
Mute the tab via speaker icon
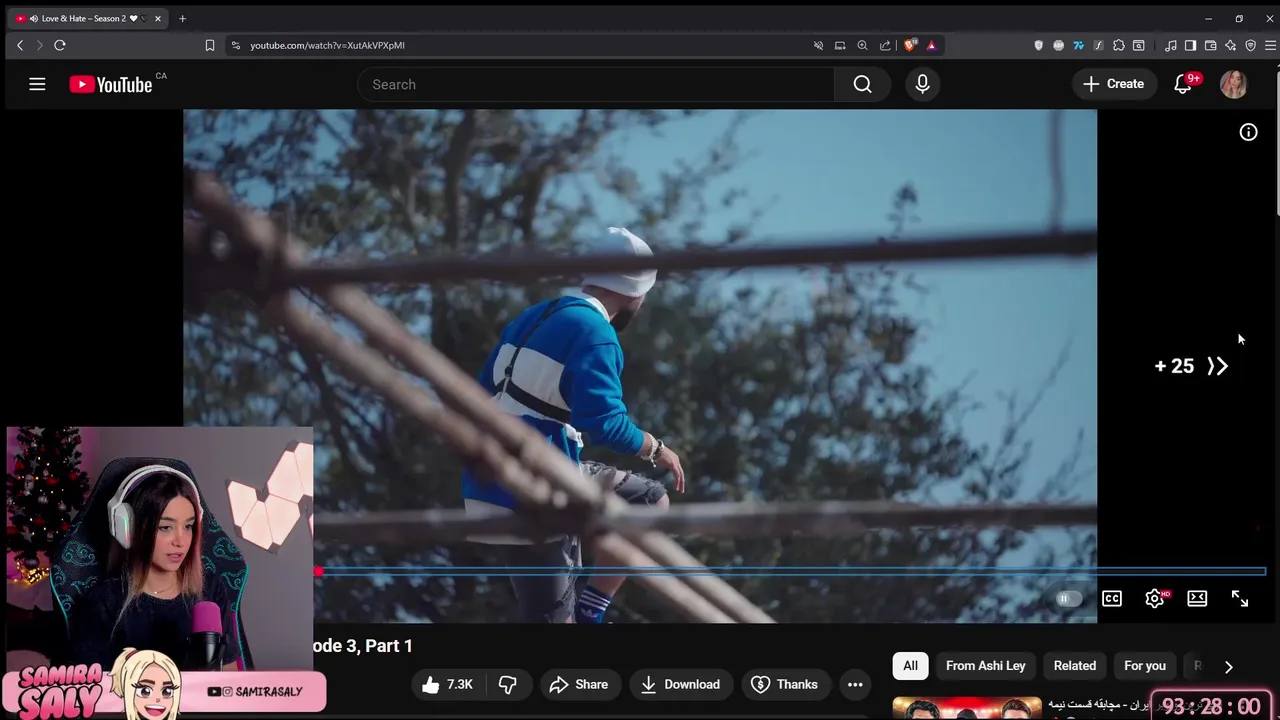(x=34, y=18)
